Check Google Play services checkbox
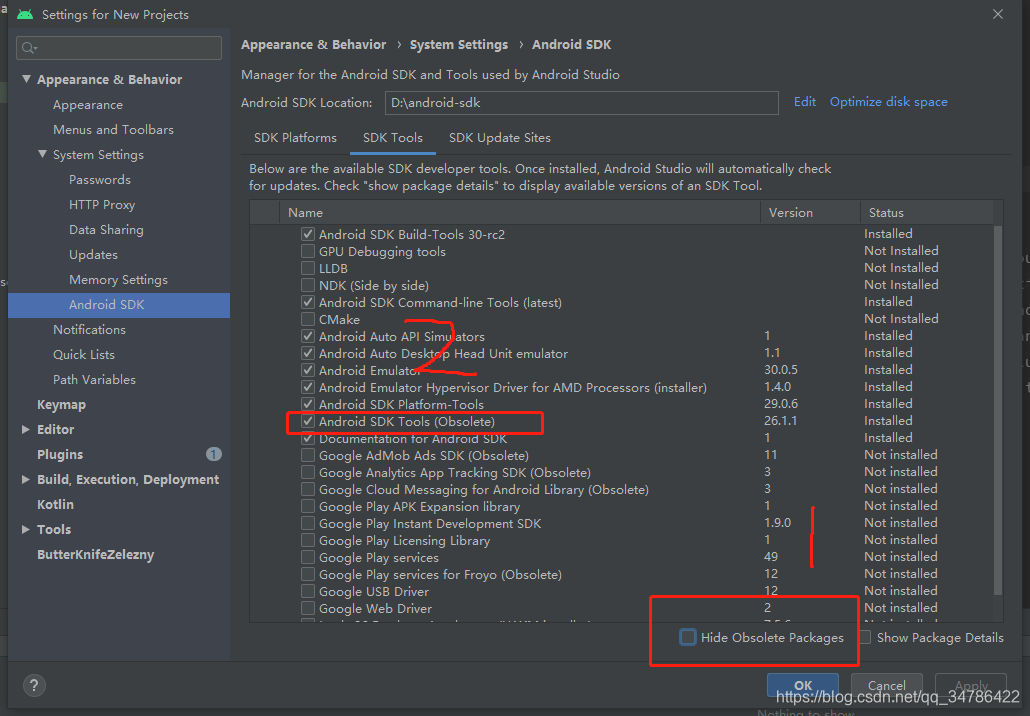Viewport: 1030px width, 716px height. tap(307, 557)
